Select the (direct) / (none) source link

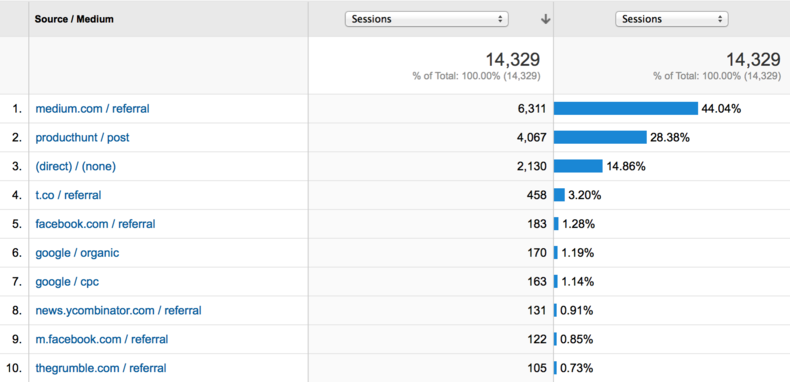[76, 166]
